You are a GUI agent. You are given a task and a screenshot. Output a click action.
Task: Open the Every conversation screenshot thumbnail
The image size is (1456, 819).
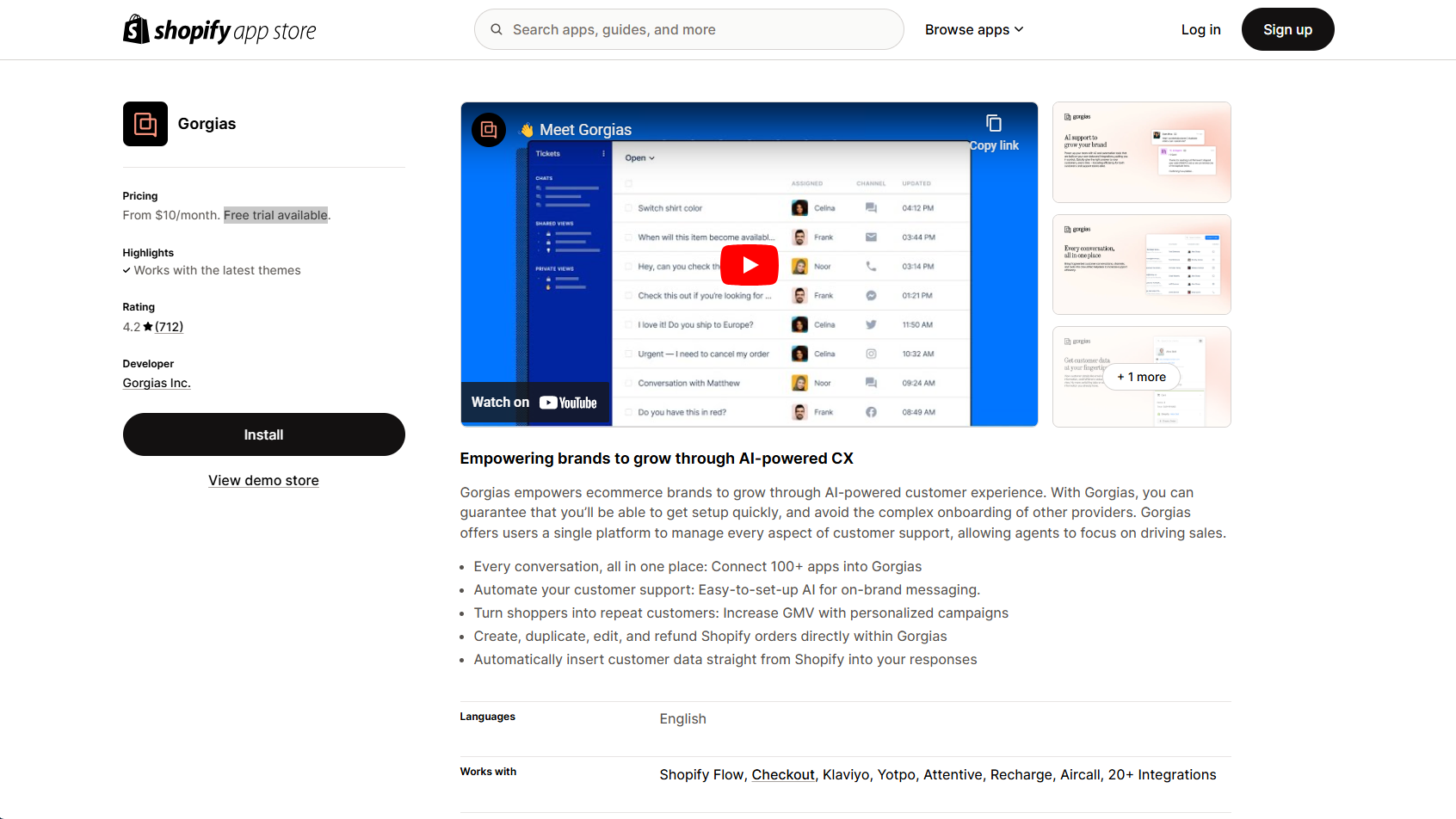1141,264
